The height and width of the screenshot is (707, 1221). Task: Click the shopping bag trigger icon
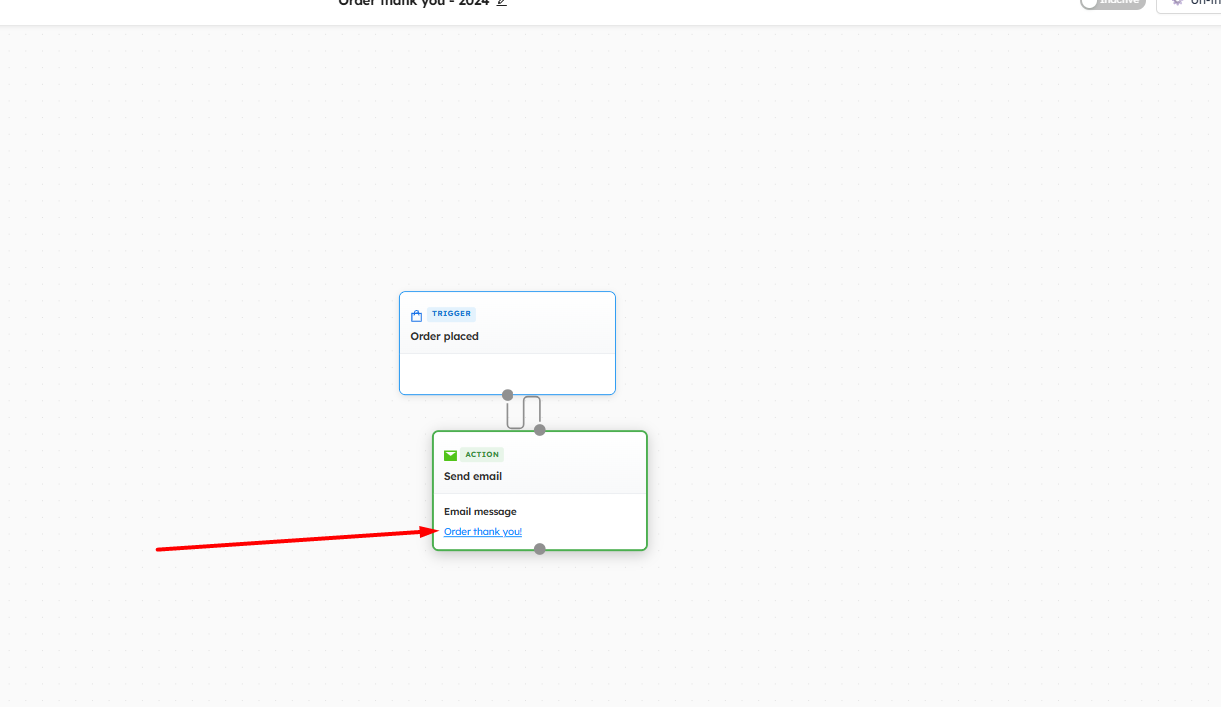tap(417, 315)
